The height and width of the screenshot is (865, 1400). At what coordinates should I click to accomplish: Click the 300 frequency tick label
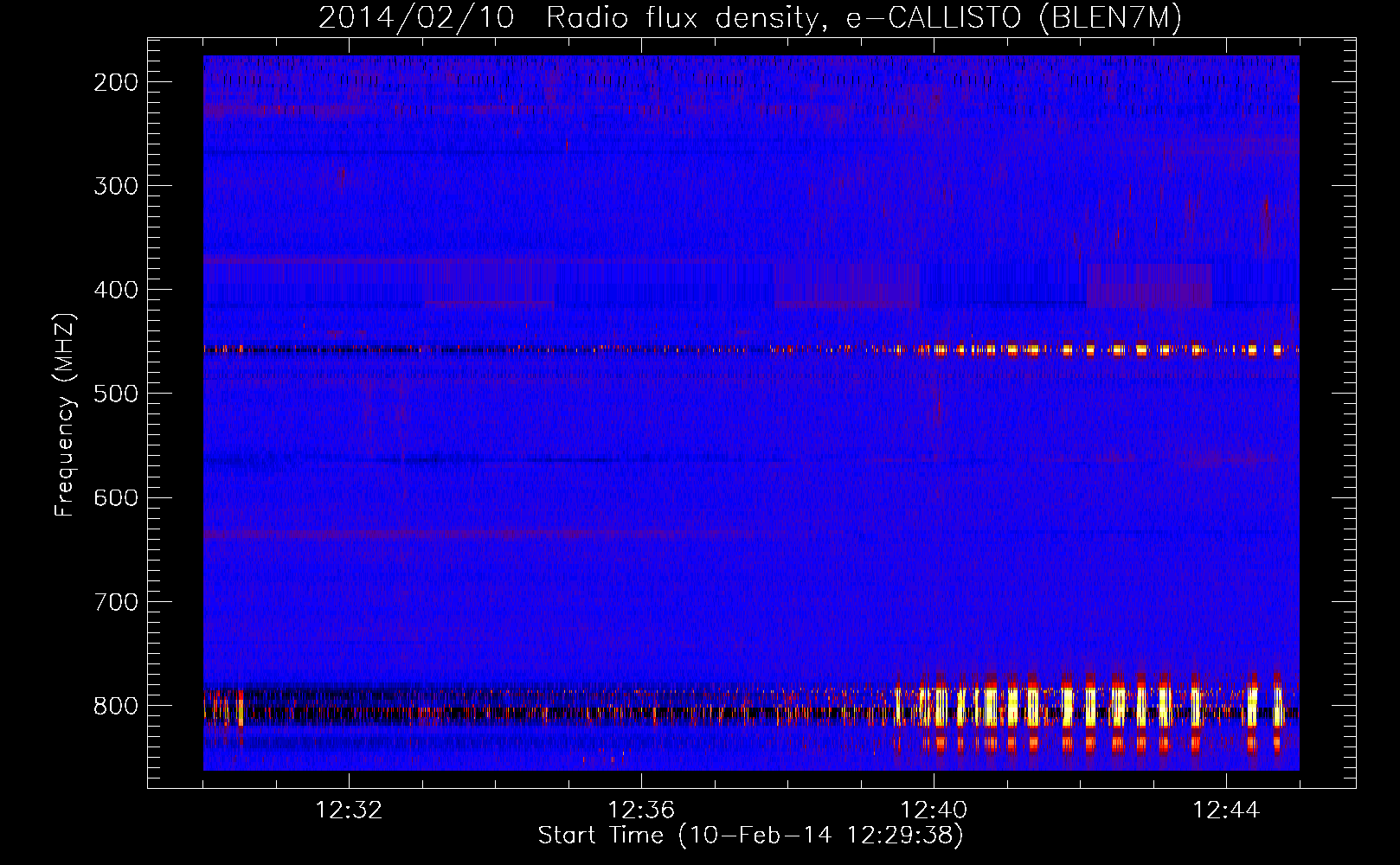pos(116,186)
